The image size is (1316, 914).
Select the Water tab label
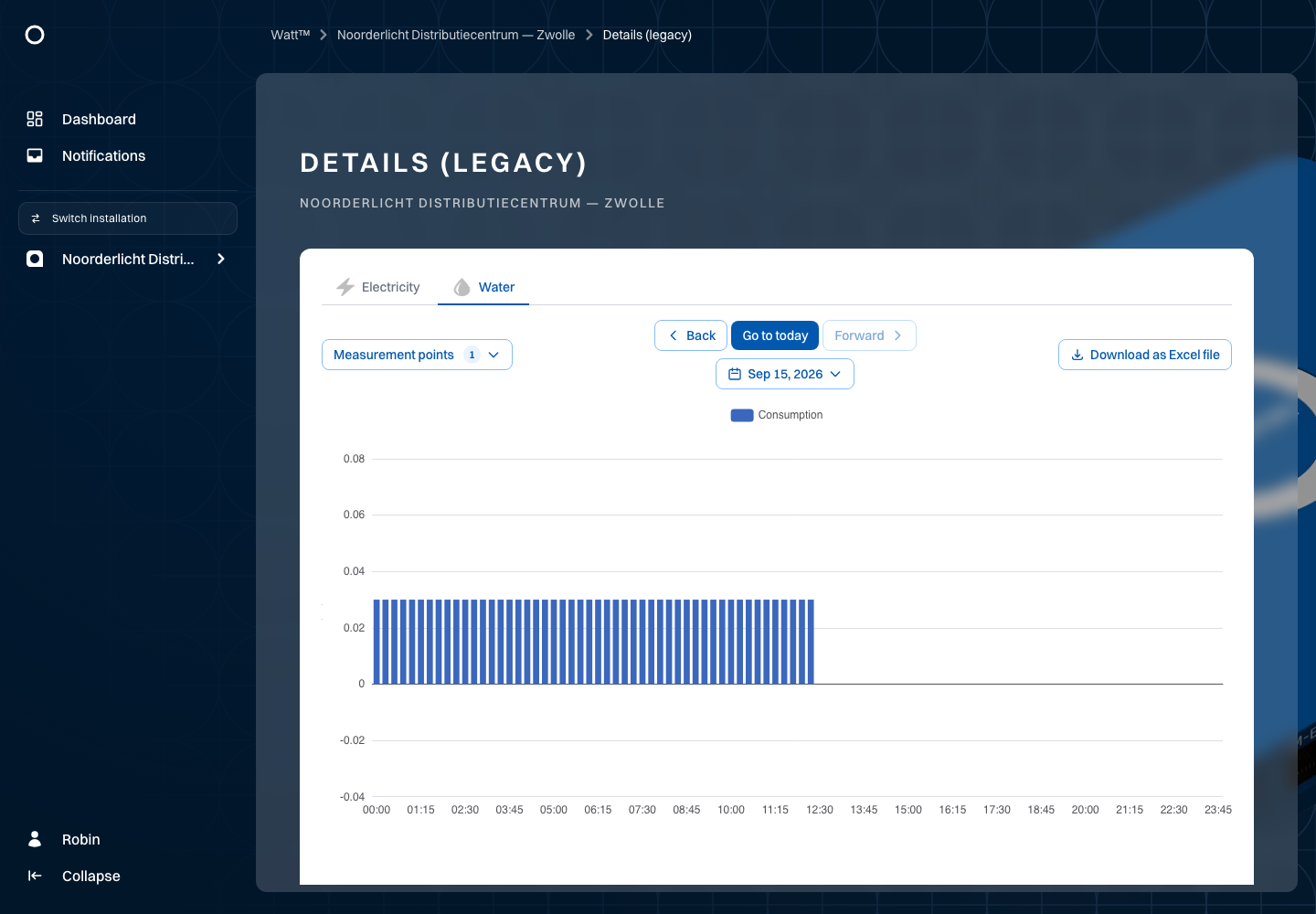click(496, 287)
